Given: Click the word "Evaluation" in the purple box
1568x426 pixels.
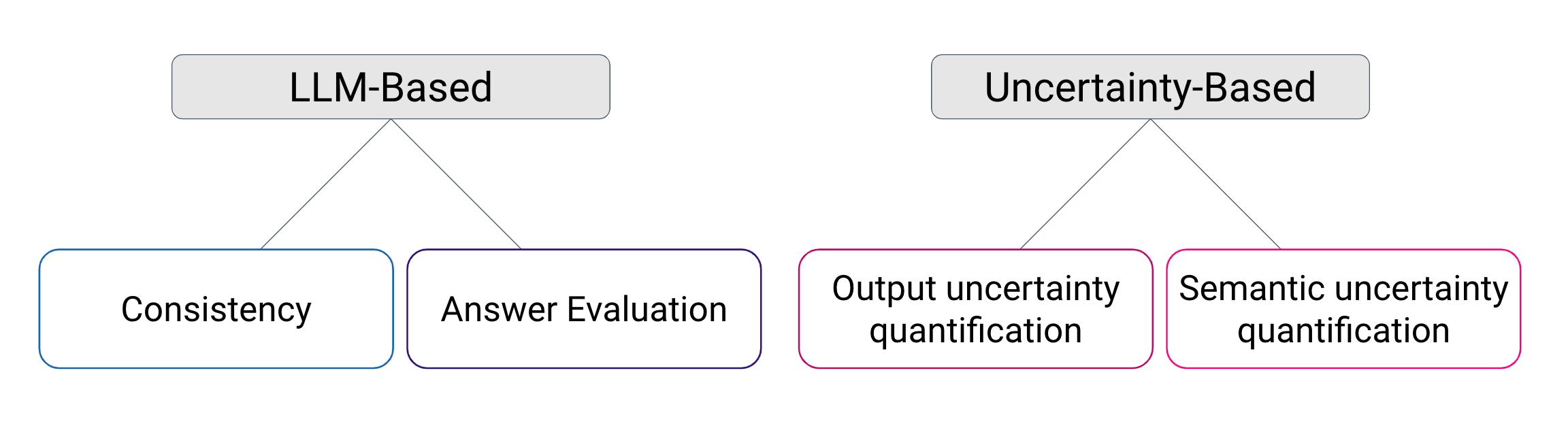Looking at the screenshot, I should pos(647,310).
